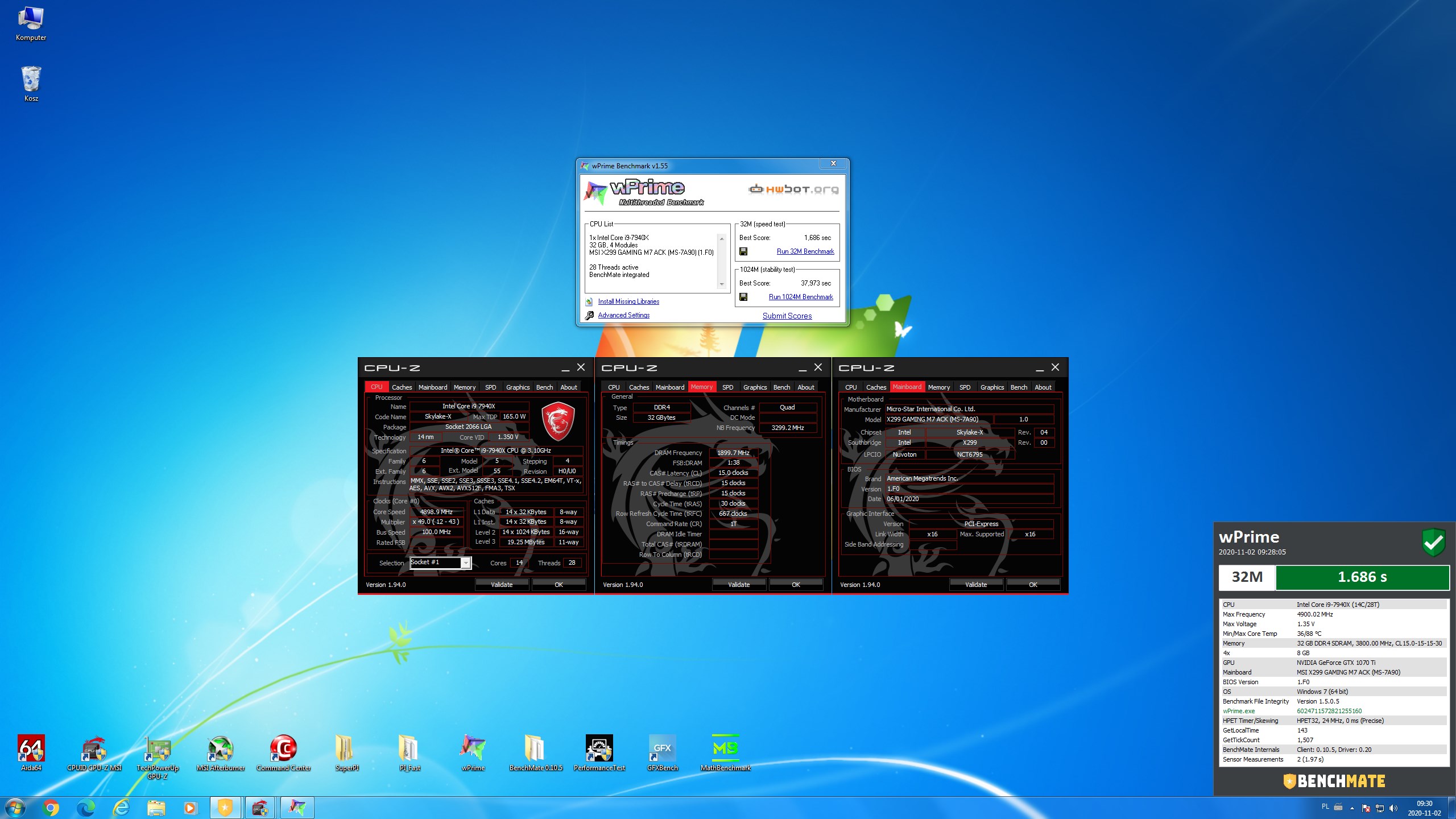Open Windows Explorer from the taskbar
The width and height of the screenshot is (1456, 819).
tap(156, 808)
